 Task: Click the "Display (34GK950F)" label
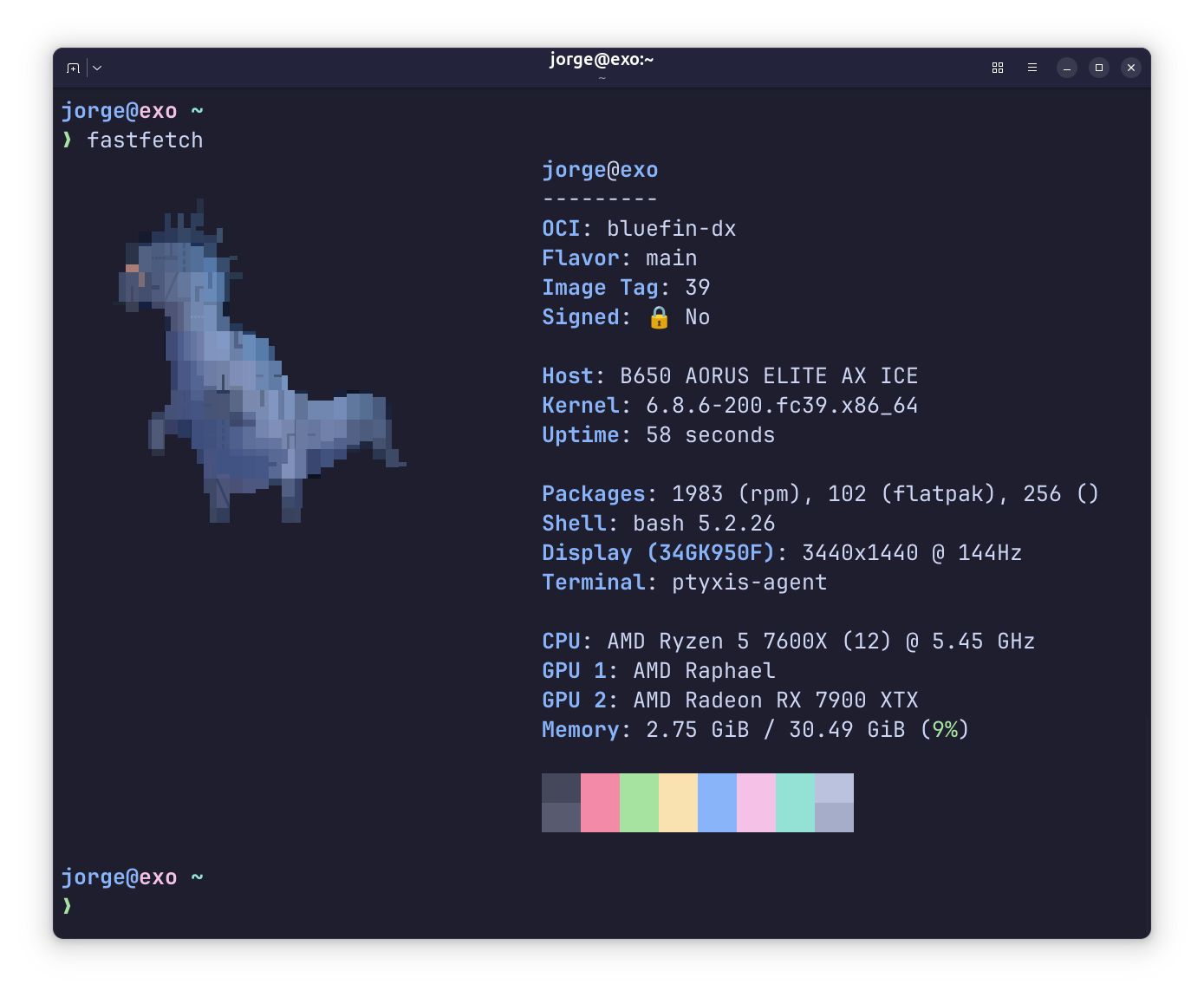point(659,553)
